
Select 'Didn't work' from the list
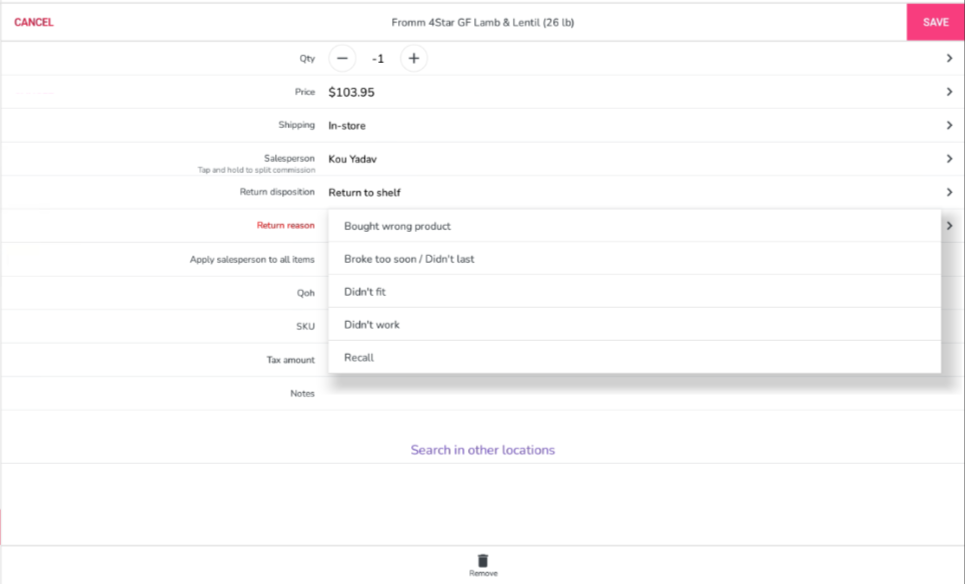click(635, 324)
